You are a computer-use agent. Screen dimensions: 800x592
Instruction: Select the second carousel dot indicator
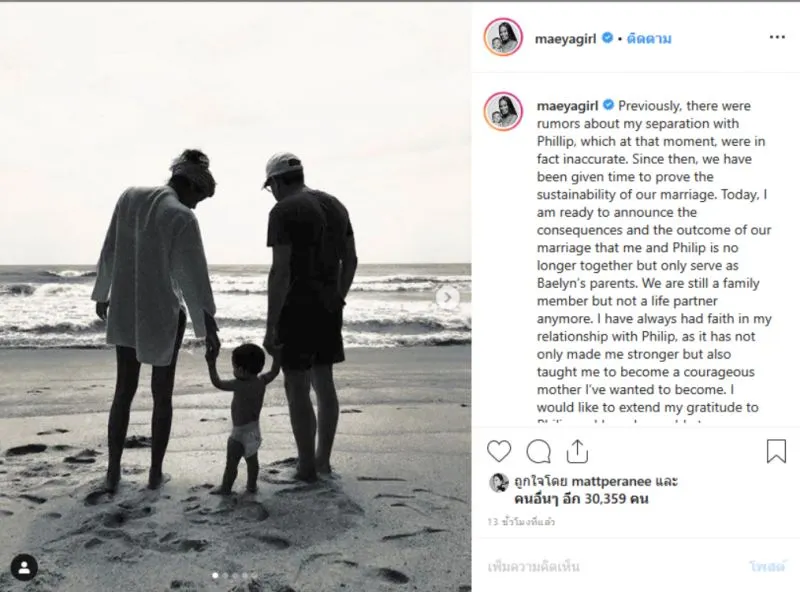pos(225,576)
